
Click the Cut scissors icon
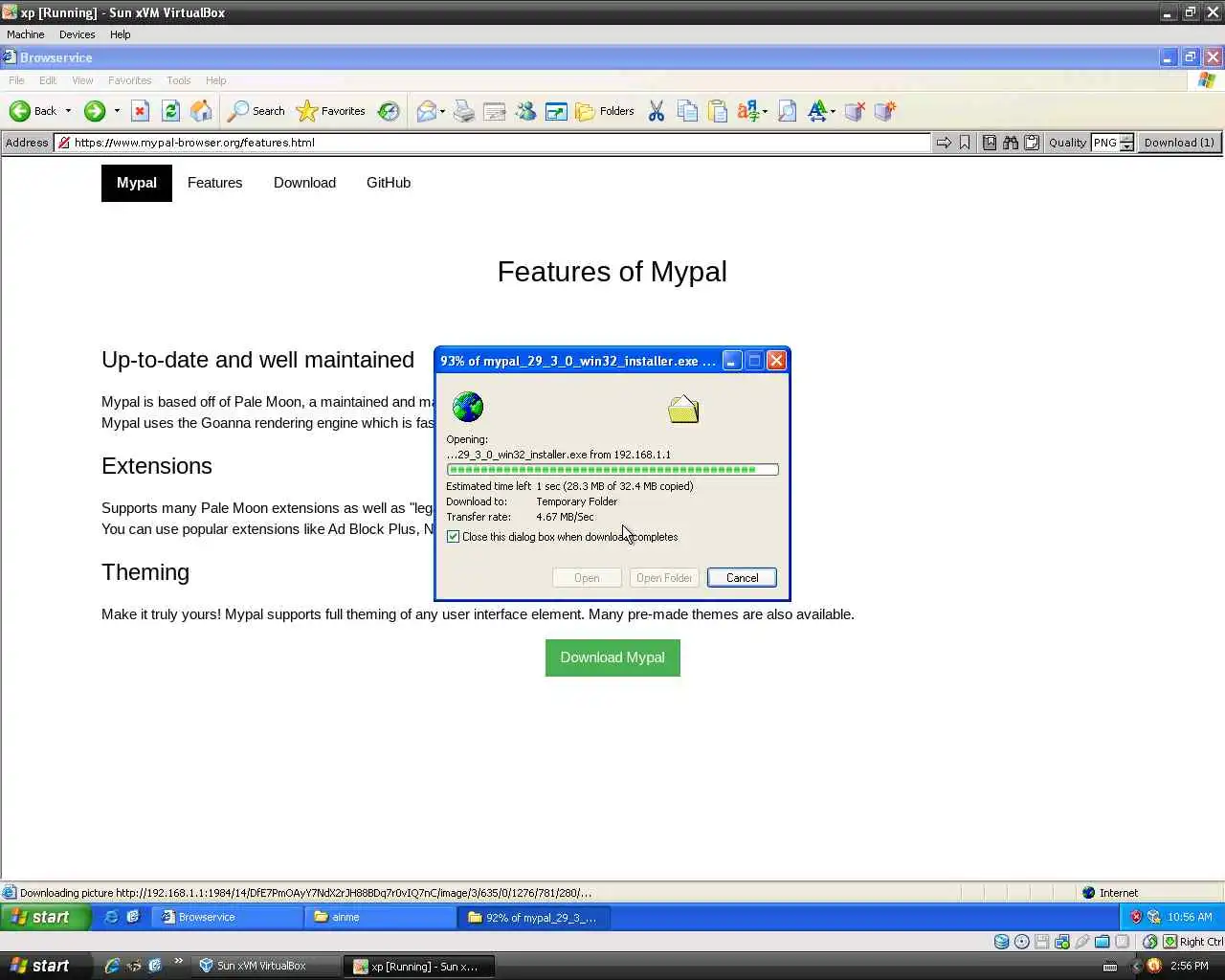657,111
